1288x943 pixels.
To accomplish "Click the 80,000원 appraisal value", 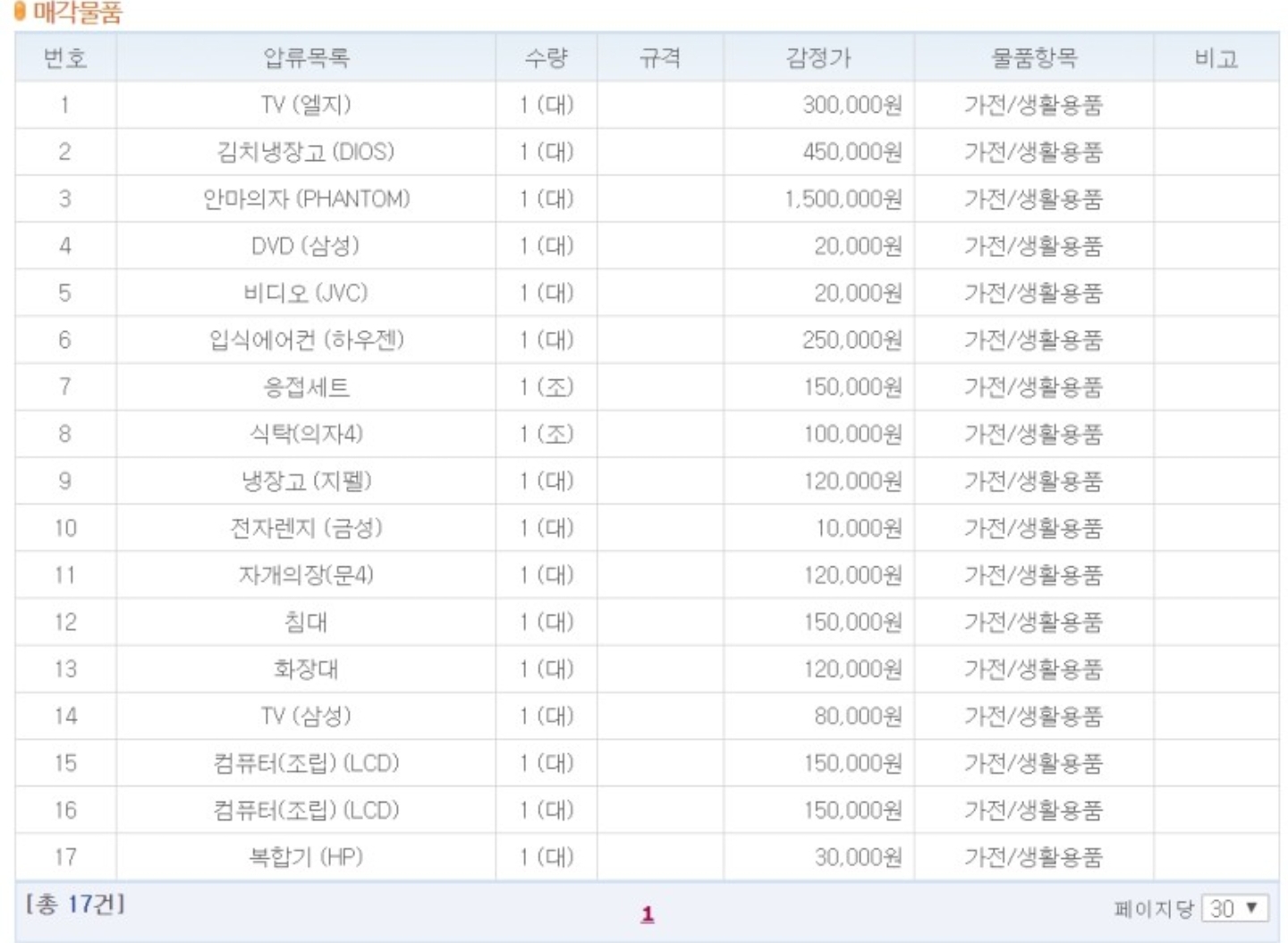I will (858, 716).
